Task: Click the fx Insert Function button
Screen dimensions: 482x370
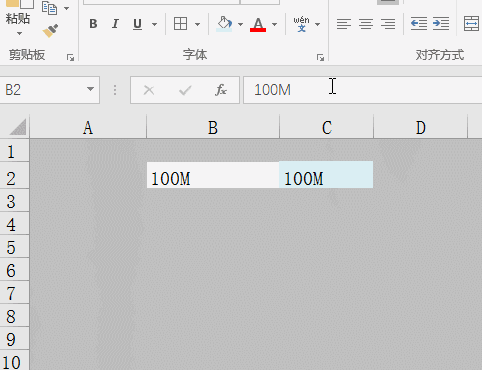Action: [221, 90]
